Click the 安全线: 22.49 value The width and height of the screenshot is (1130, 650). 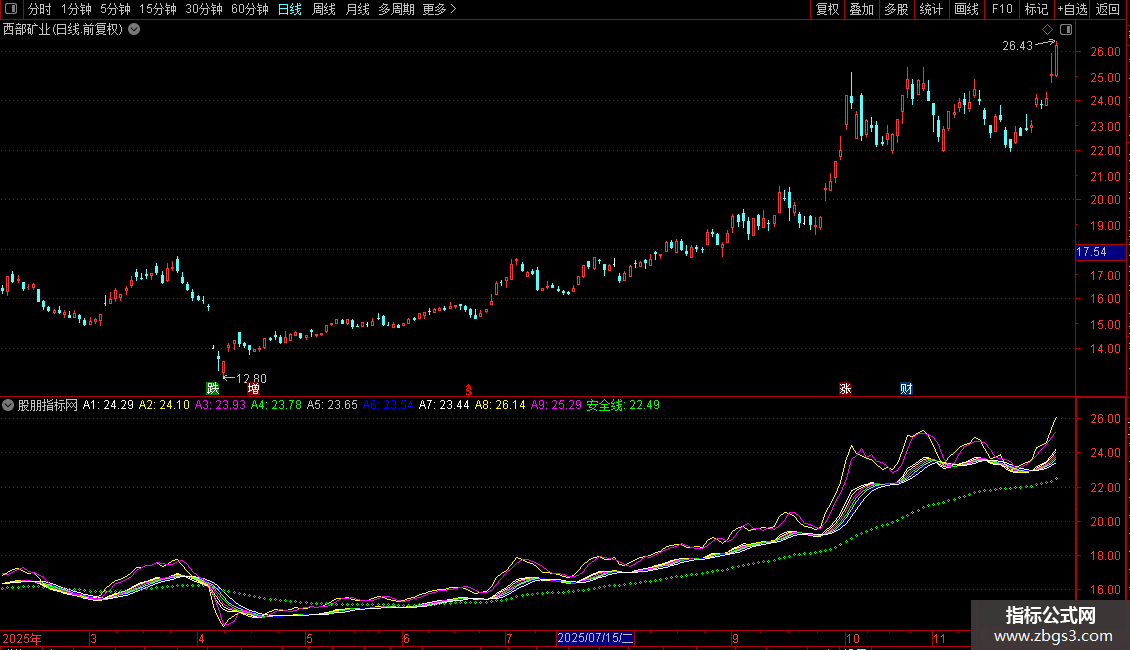click(623, 405)
